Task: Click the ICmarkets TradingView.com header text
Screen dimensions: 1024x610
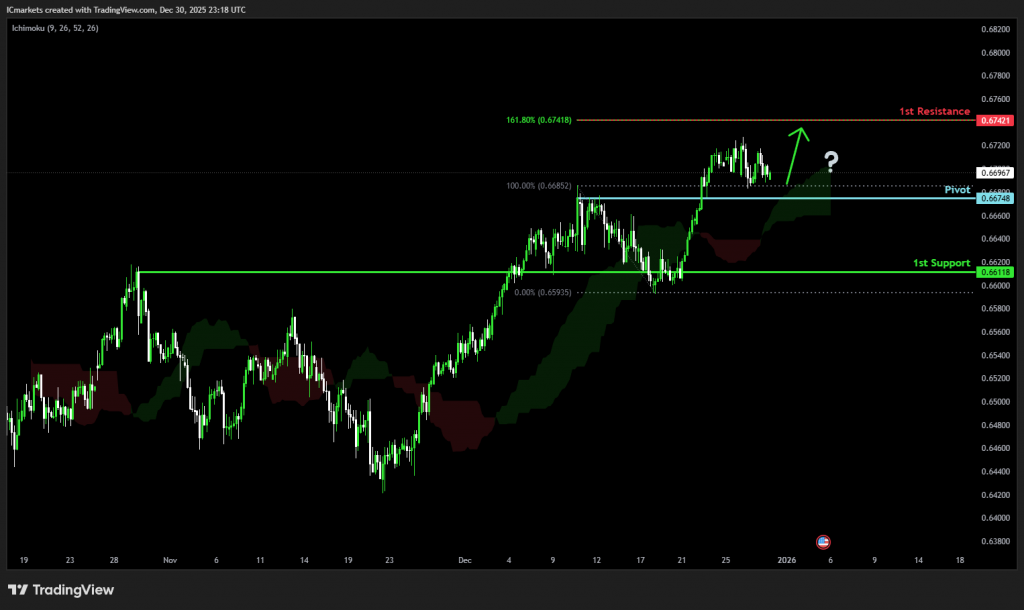Action: point(125,9)
